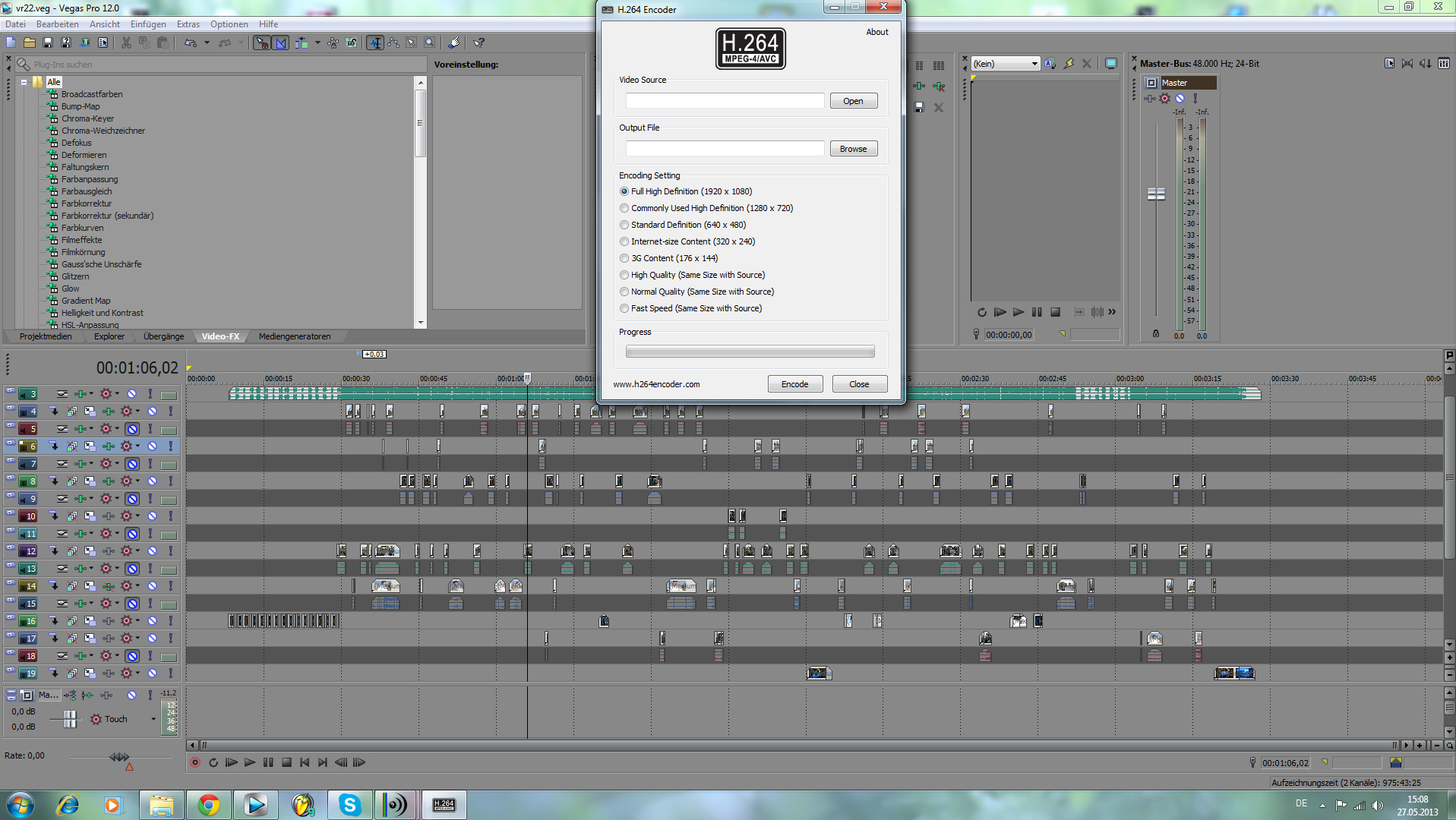
Task: Open the (Kein) preset dropdown
Action: point(1034,64)
